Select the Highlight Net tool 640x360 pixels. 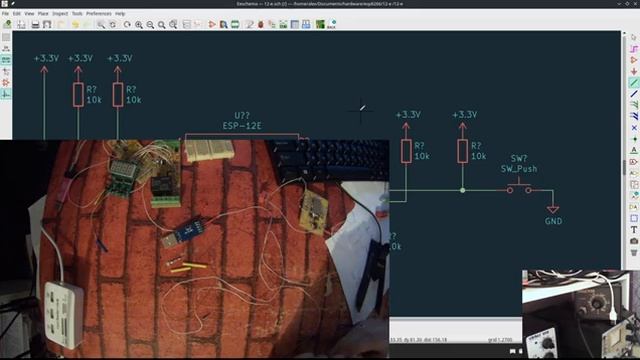[x=634, y=49]
